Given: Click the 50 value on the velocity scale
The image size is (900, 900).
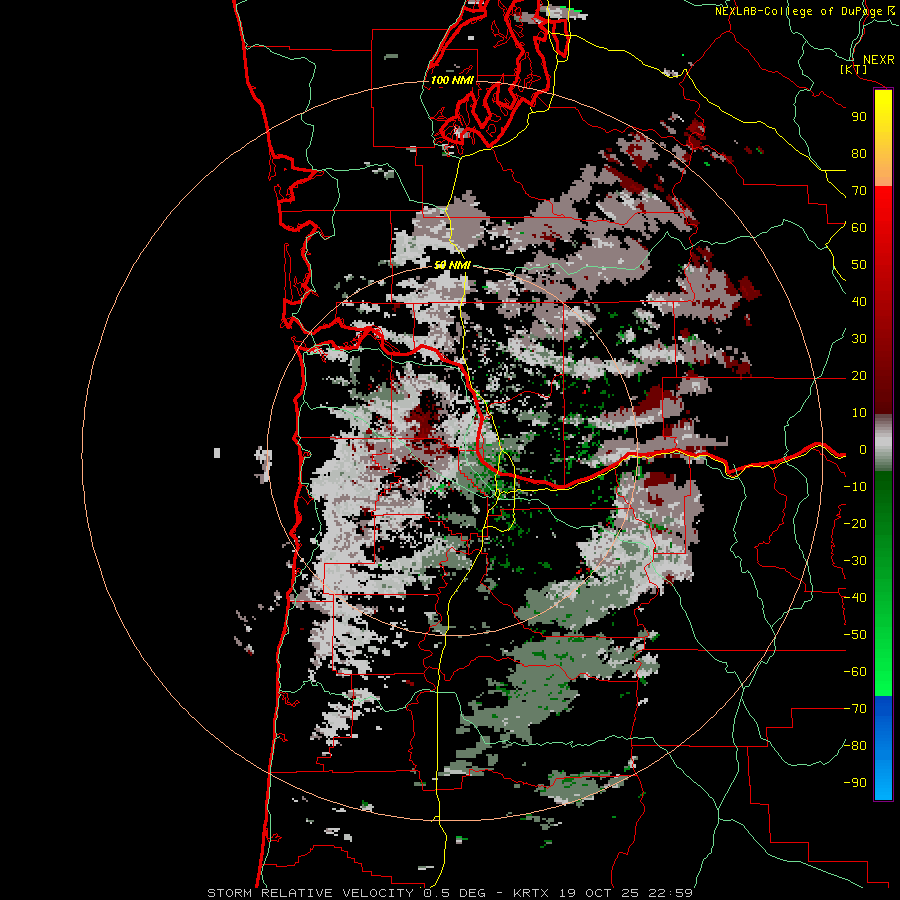Looking at the screenshot, I should point(859,265).
